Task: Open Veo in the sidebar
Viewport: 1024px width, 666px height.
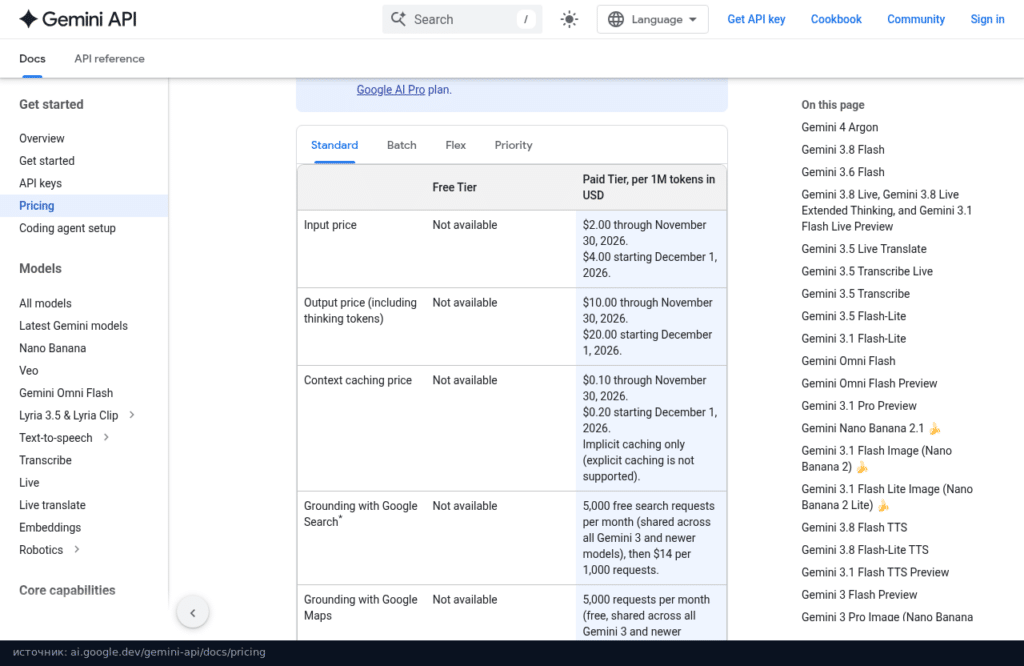Action: pyautogui.click(x=29, y=370)
